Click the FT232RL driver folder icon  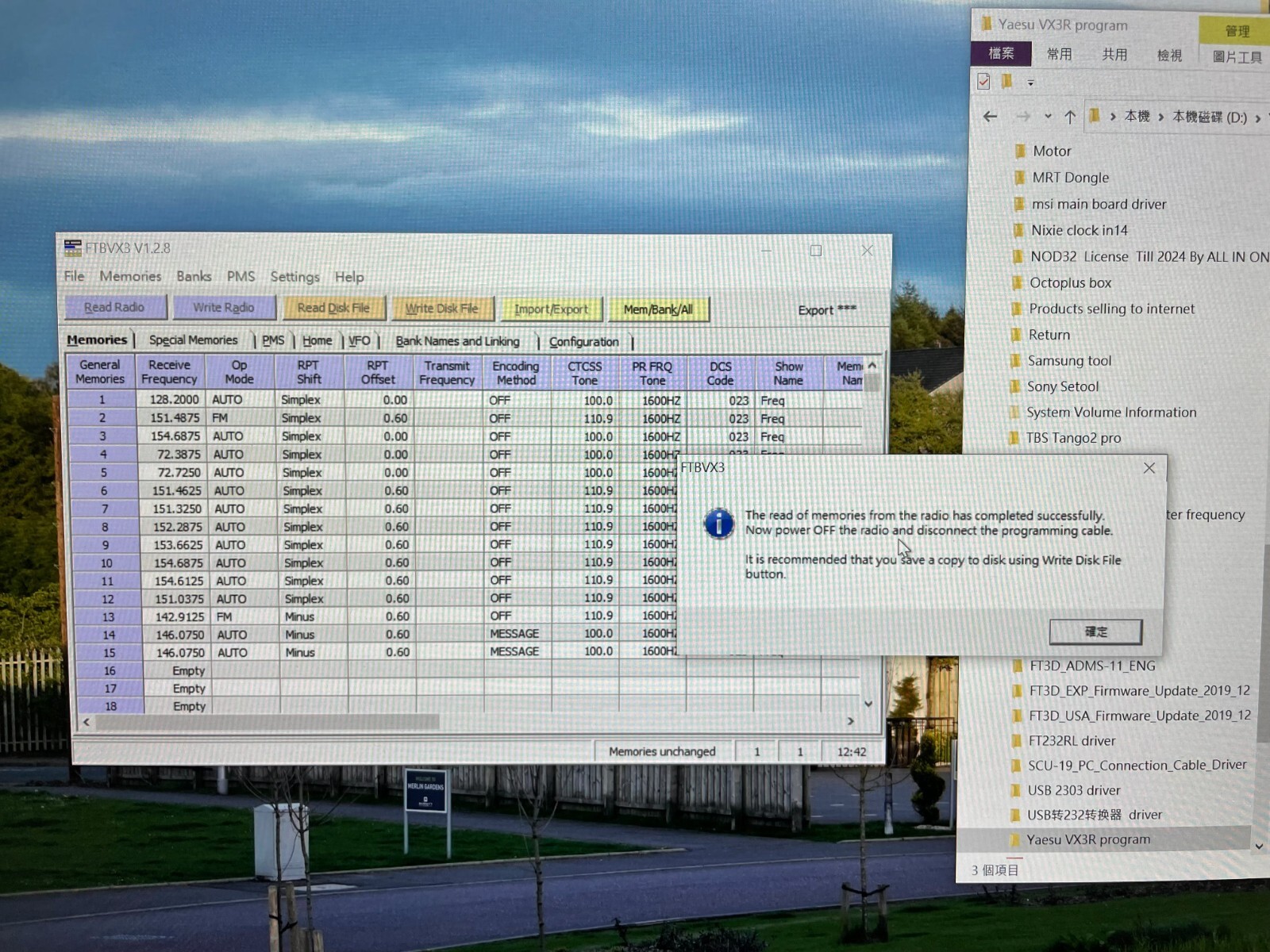[1016, 741]
